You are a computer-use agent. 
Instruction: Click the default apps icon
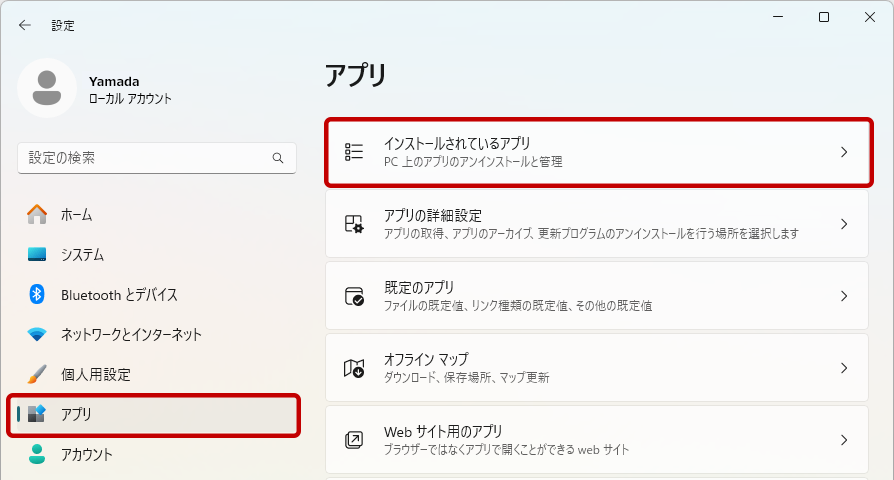[x=354, y=296]
